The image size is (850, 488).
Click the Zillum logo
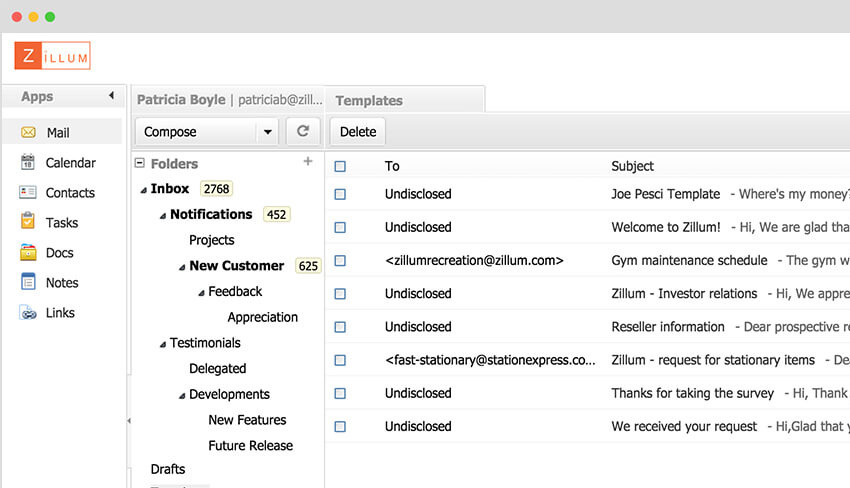click(53, 55)
